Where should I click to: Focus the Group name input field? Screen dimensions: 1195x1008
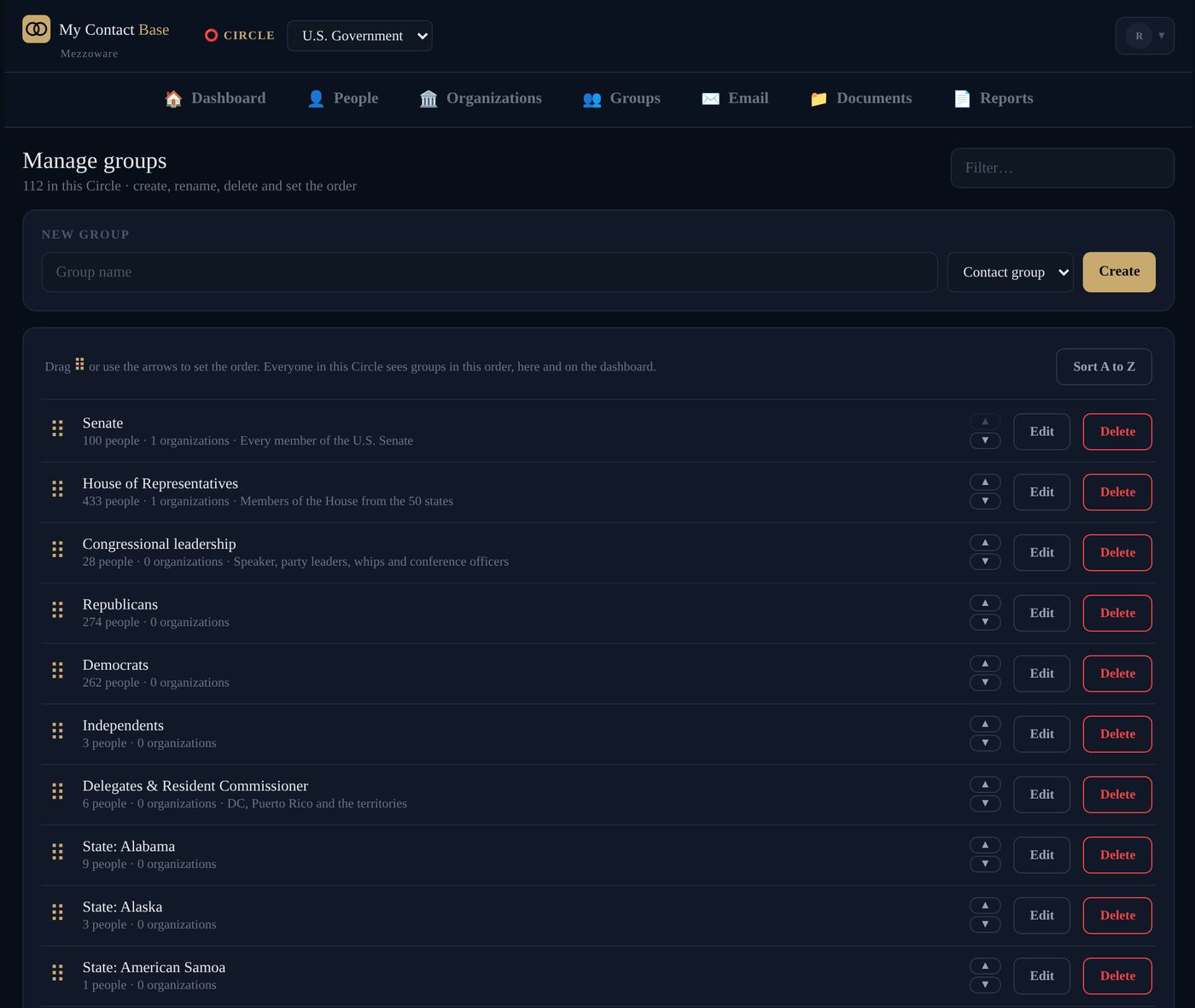pyautogui.click(x=489, y=272)
